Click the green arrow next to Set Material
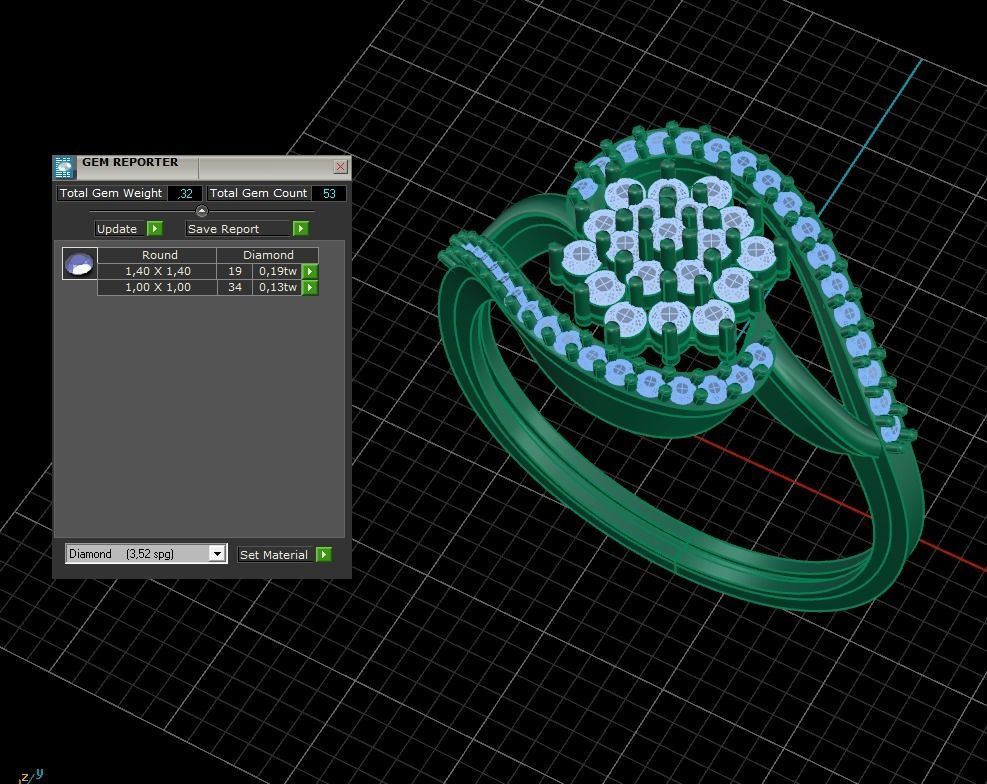The height and width of the screenshot is (784, 987). pos(324,554)
